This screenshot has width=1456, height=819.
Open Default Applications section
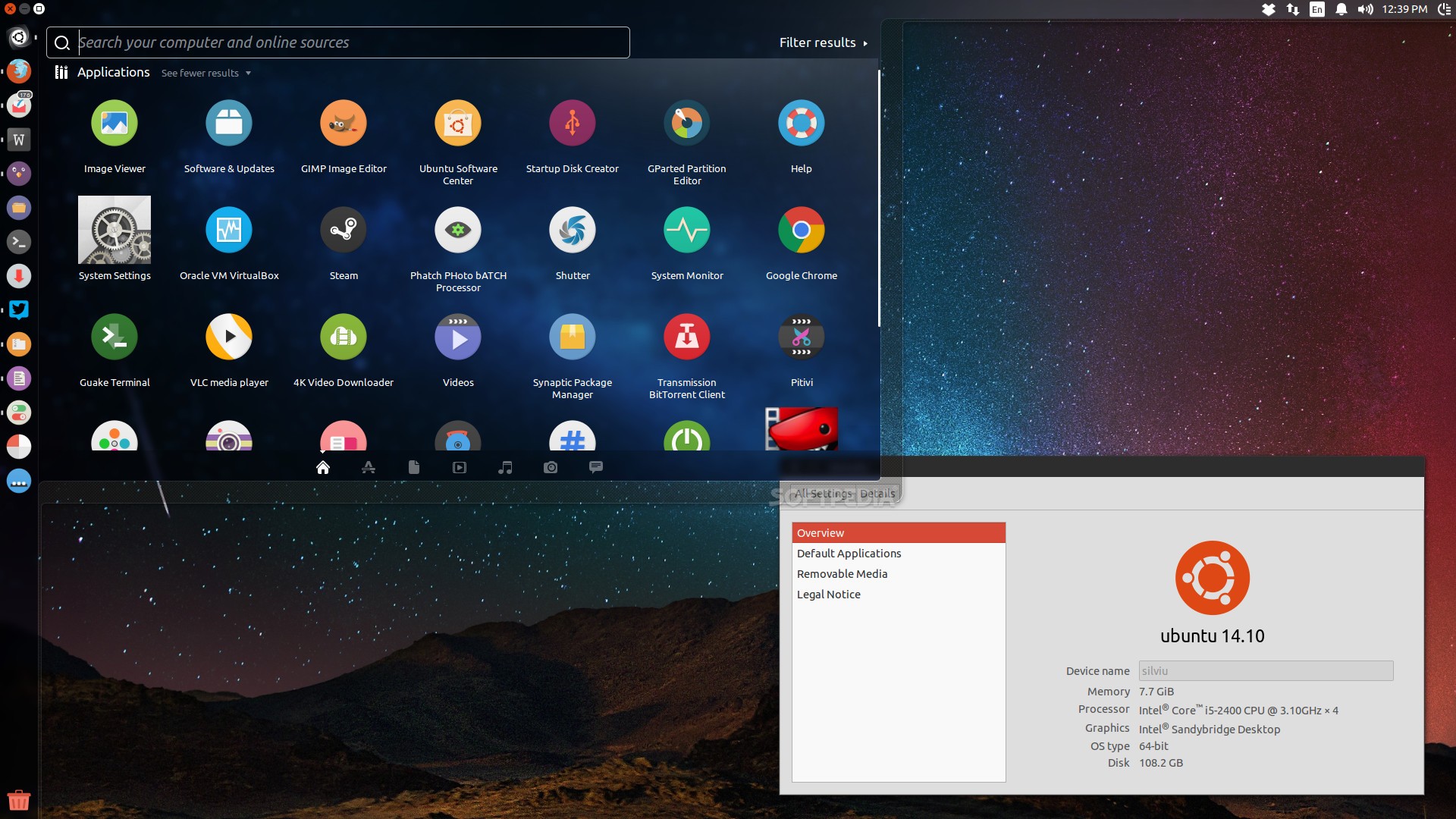[899, 554]
